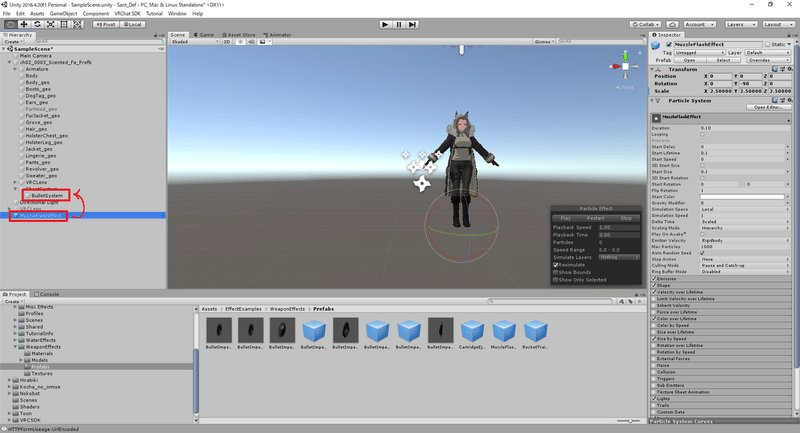The width and height of the screenshot is (800, 433).
Task: Toggle MuzzleFlashEffect active checkbox
Action: tap(669, 44)
